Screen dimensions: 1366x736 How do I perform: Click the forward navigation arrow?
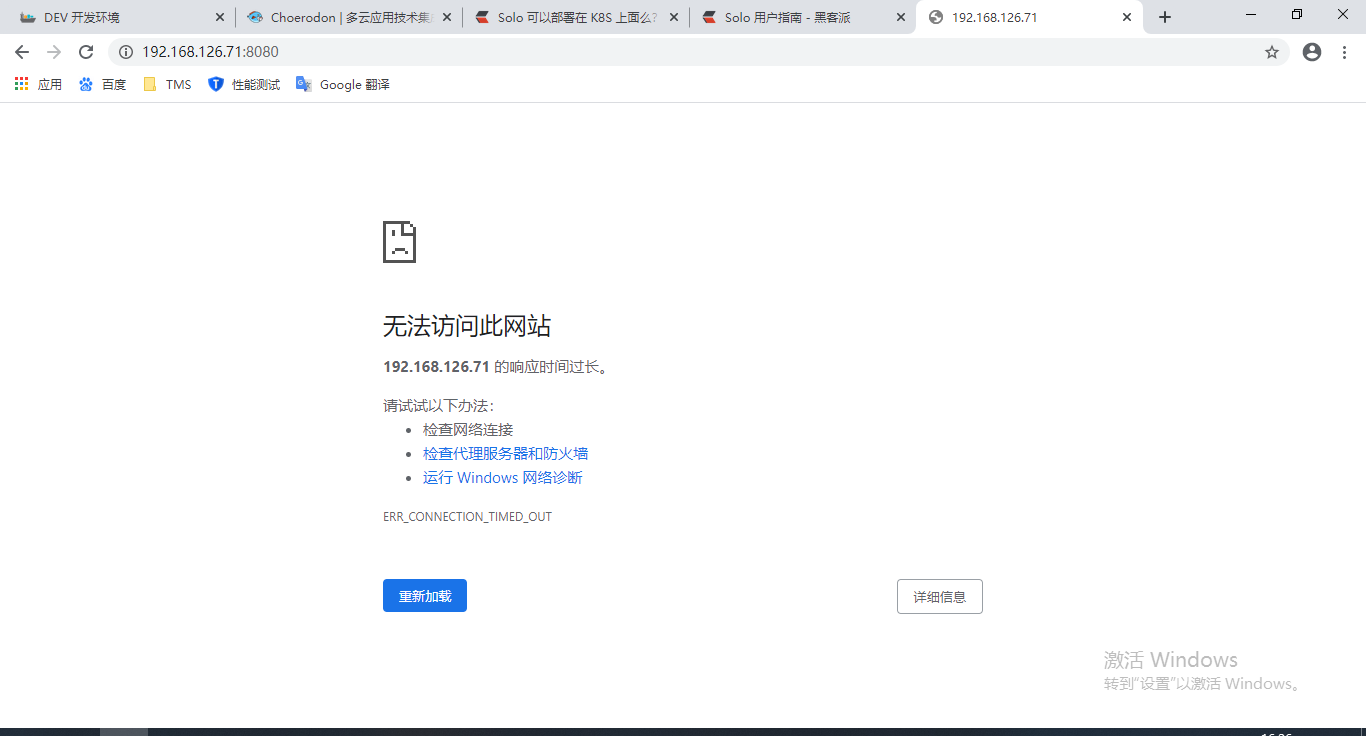(x=54, y=52)
